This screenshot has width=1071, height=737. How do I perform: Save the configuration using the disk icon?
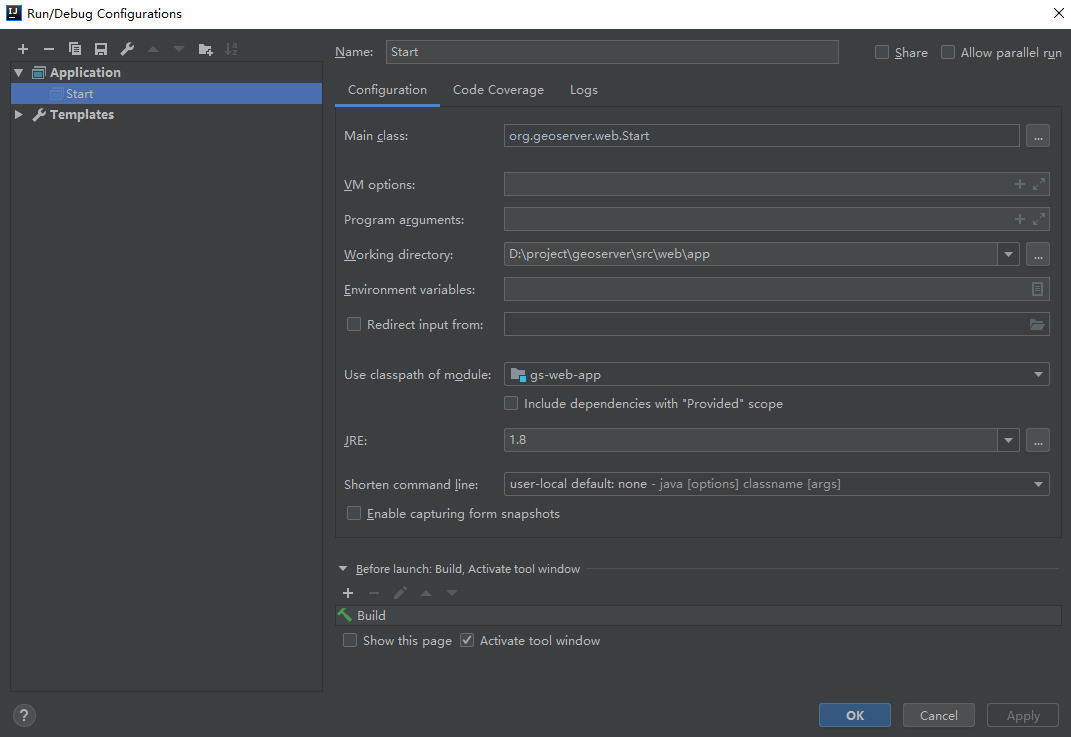click(x=101, y=49)
